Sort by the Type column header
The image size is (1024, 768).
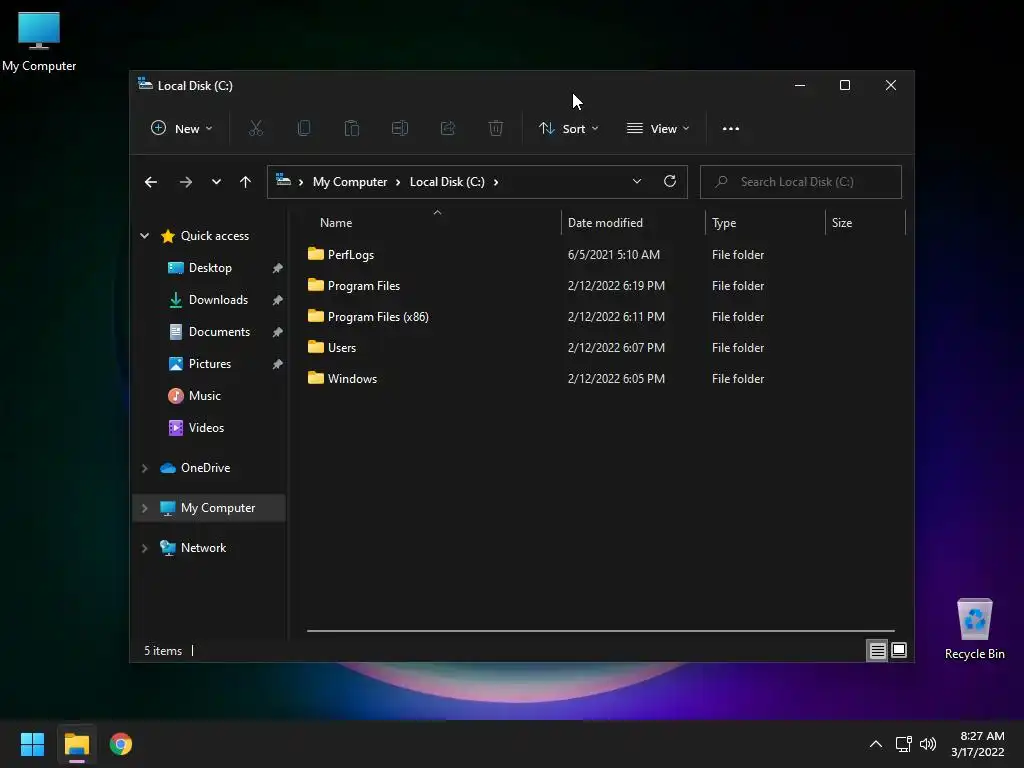click(765, 223)
